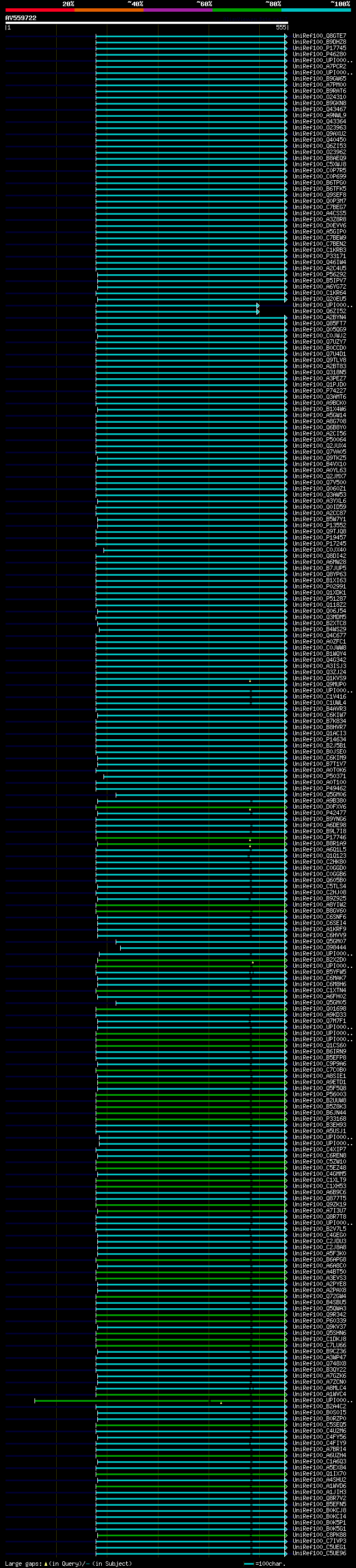356x1568 pixels.
Task: Pick hit label UniRef100_A3PEZ7
Action: (x=319, y=379)
